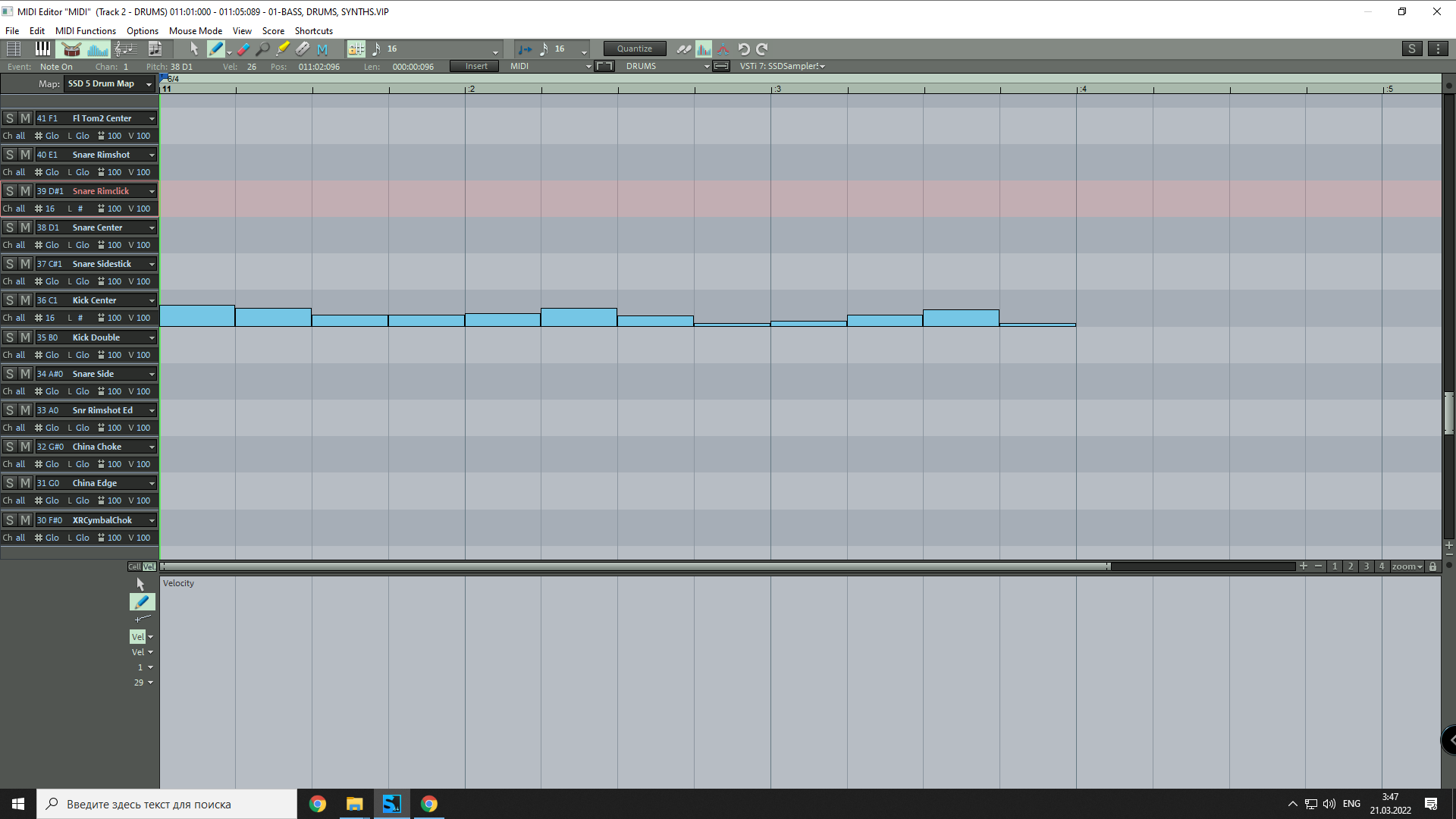The image size is (1456, 819).
Task: Open the Snare Sidestick name dropdown arrow
Action: (x=152, y=265)
